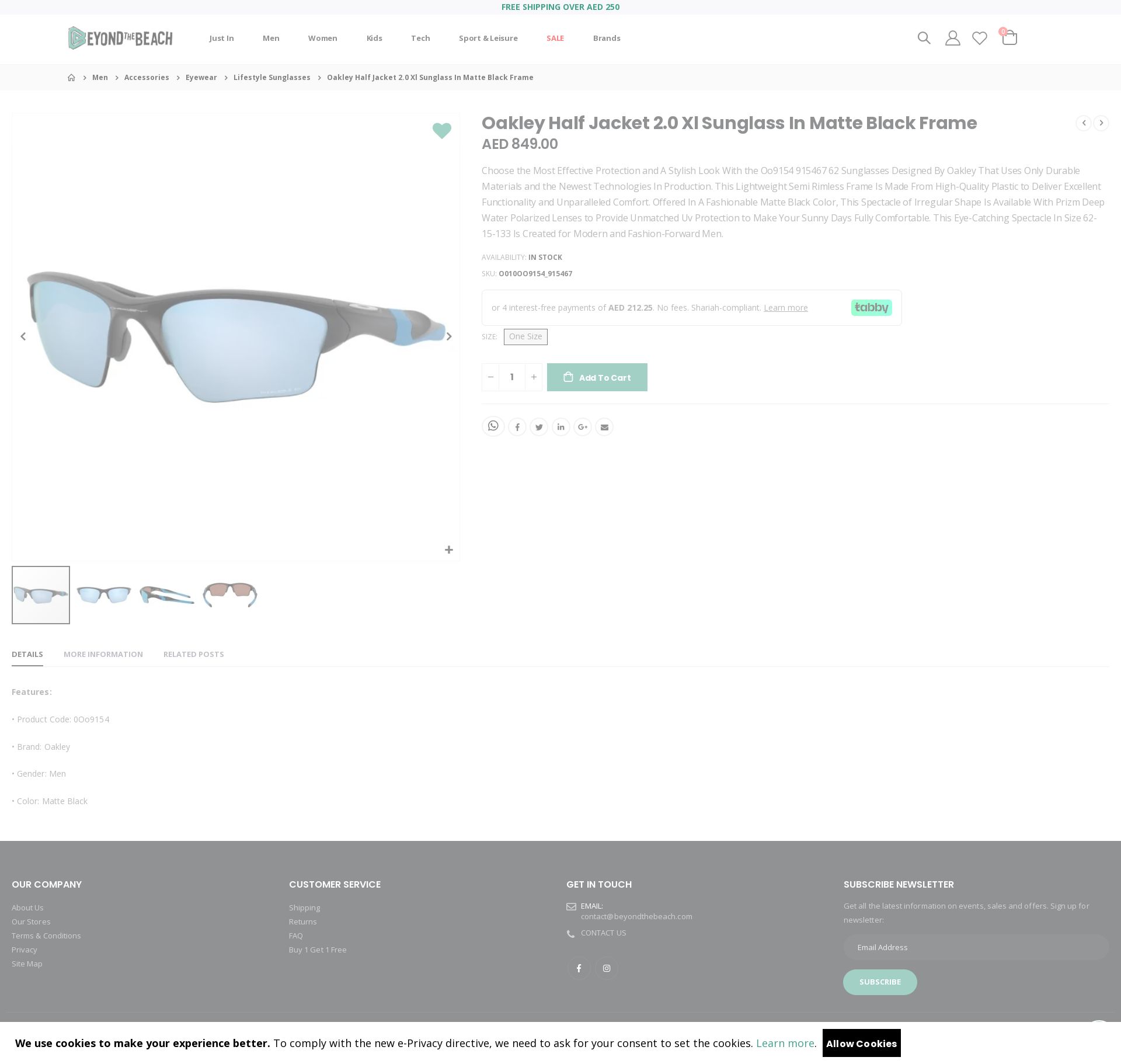Switch to the Related Posts tab
This screenshot has height=1064, width=1121.
point(194,655)
